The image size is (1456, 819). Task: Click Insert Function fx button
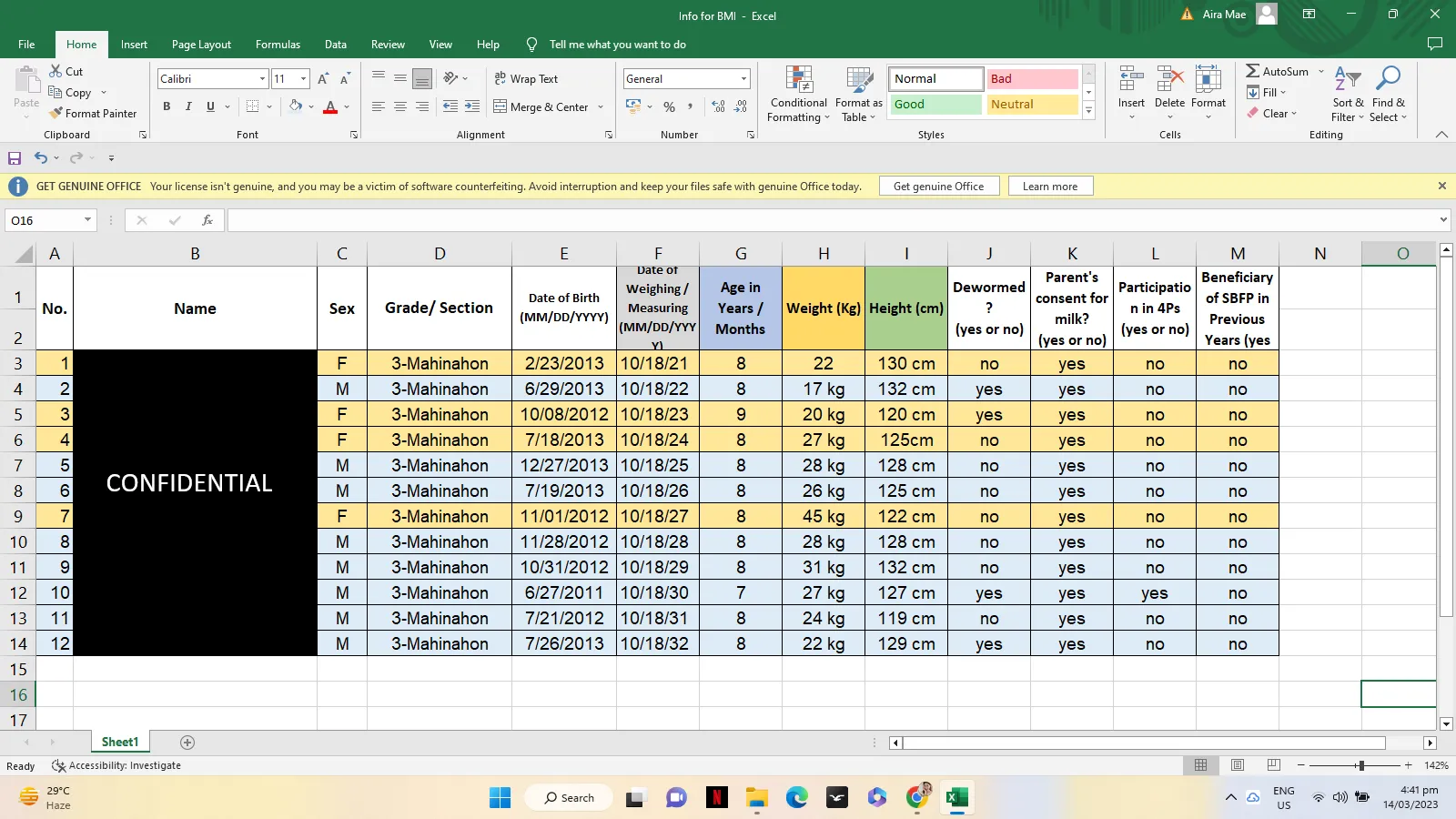point(207,220)
